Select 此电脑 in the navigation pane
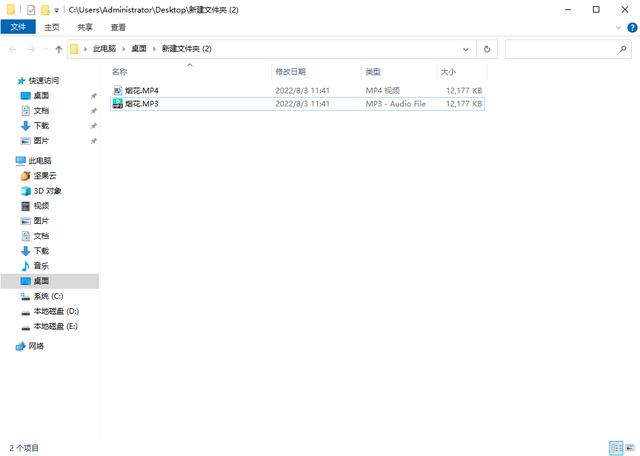The width and height of the screenshot is (640, 456). [40, 161]
